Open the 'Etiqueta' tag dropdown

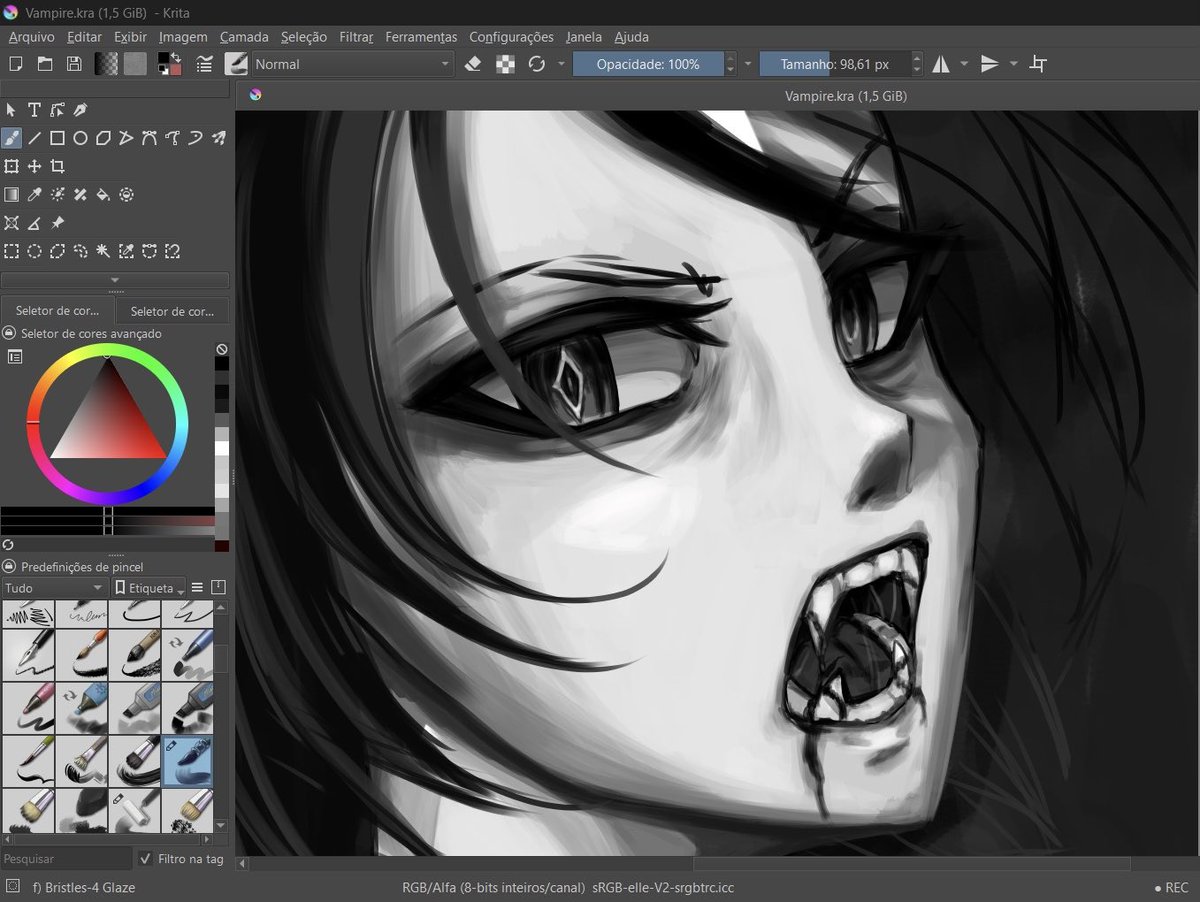click(x=149, y=588)
